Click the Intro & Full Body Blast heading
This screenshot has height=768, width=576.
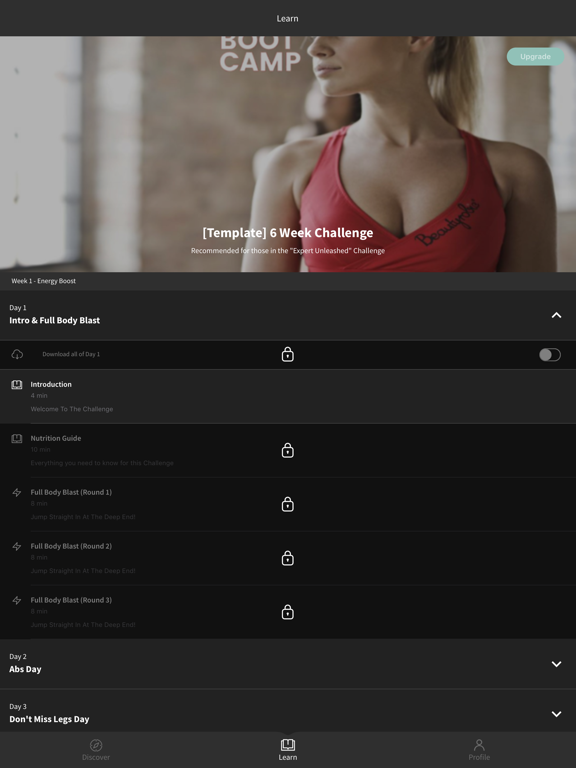[x=54, y=320]
